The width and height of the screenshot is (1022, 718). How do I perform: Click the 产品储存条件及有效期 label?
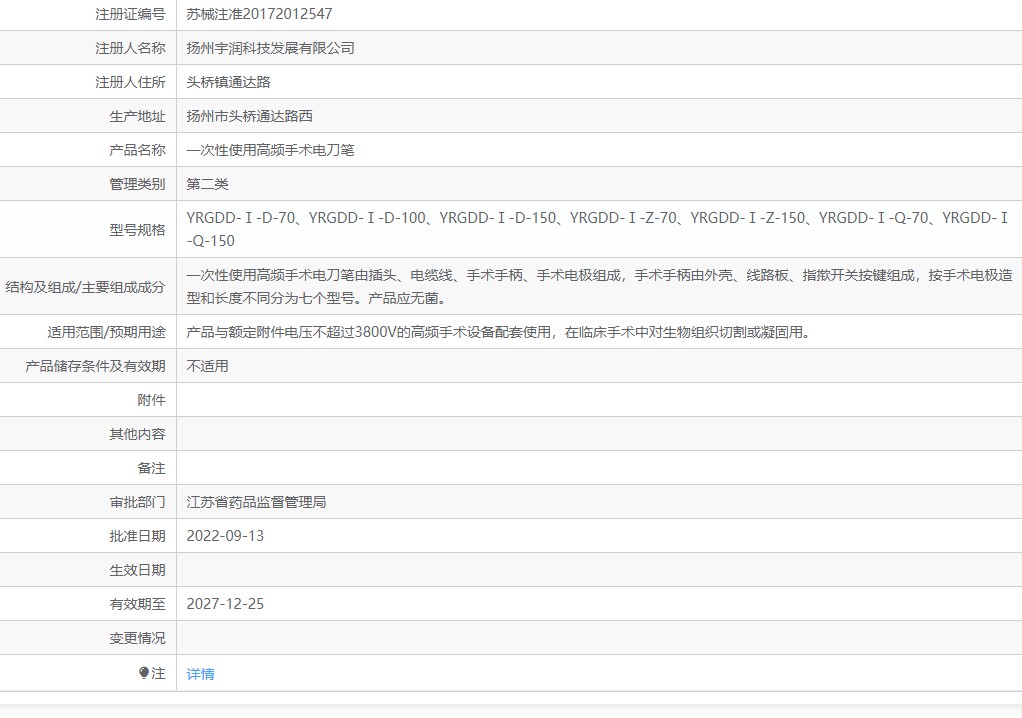[x=95, y=366]
